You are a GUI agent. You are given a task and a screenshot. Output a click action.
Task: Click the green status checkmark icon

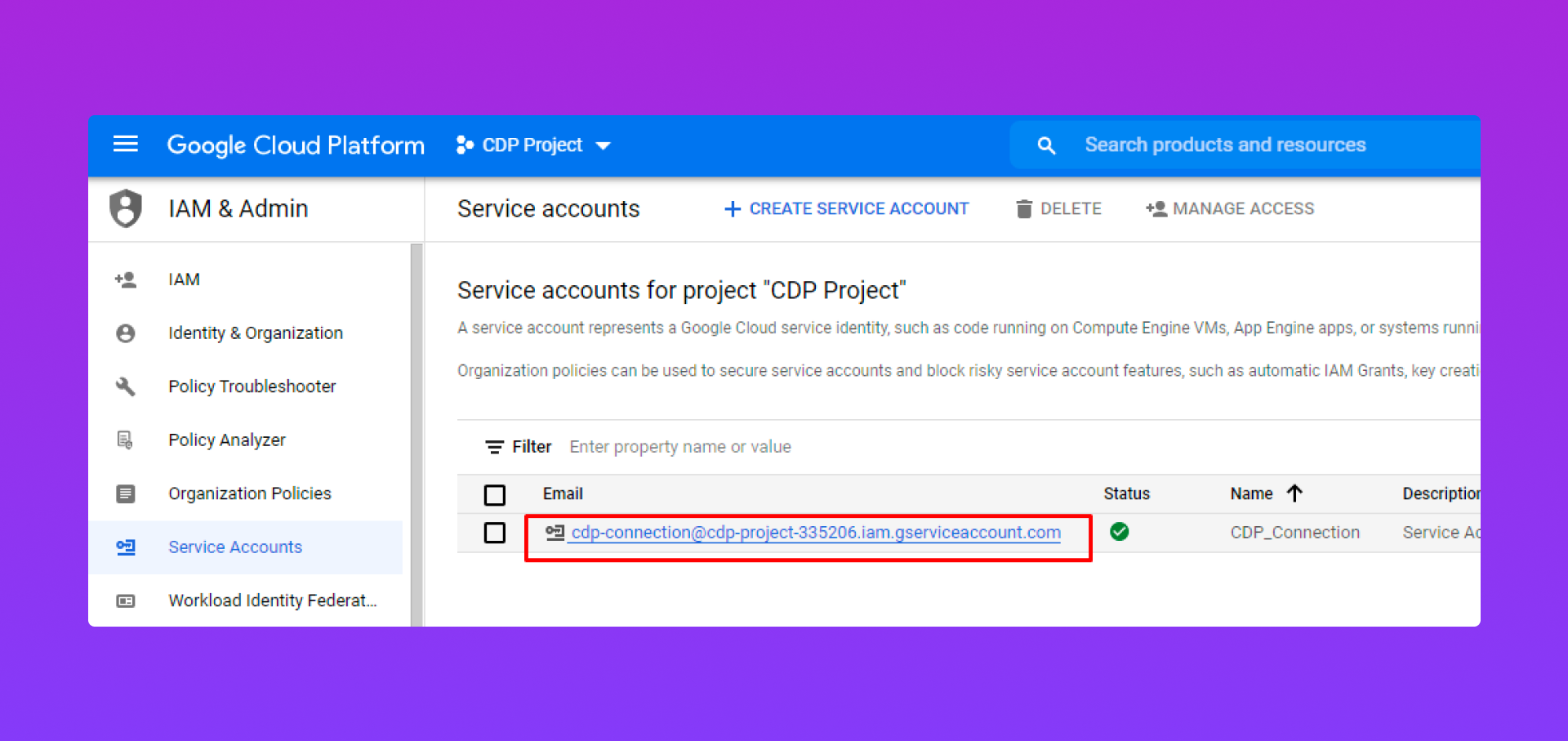point(1119,532)
